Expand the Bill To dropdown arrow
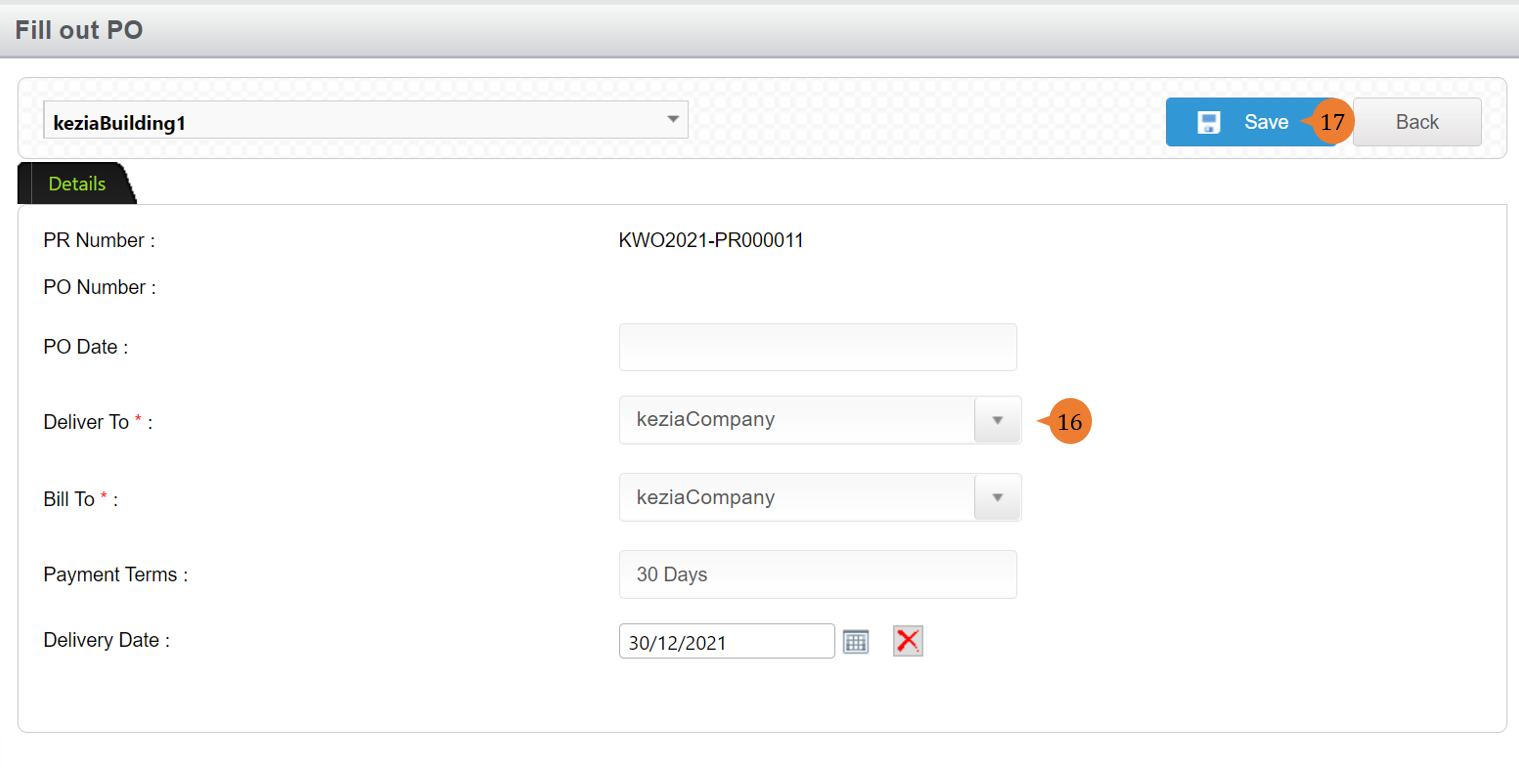This screenshot has height=768, width=1519. click(997, 497)
